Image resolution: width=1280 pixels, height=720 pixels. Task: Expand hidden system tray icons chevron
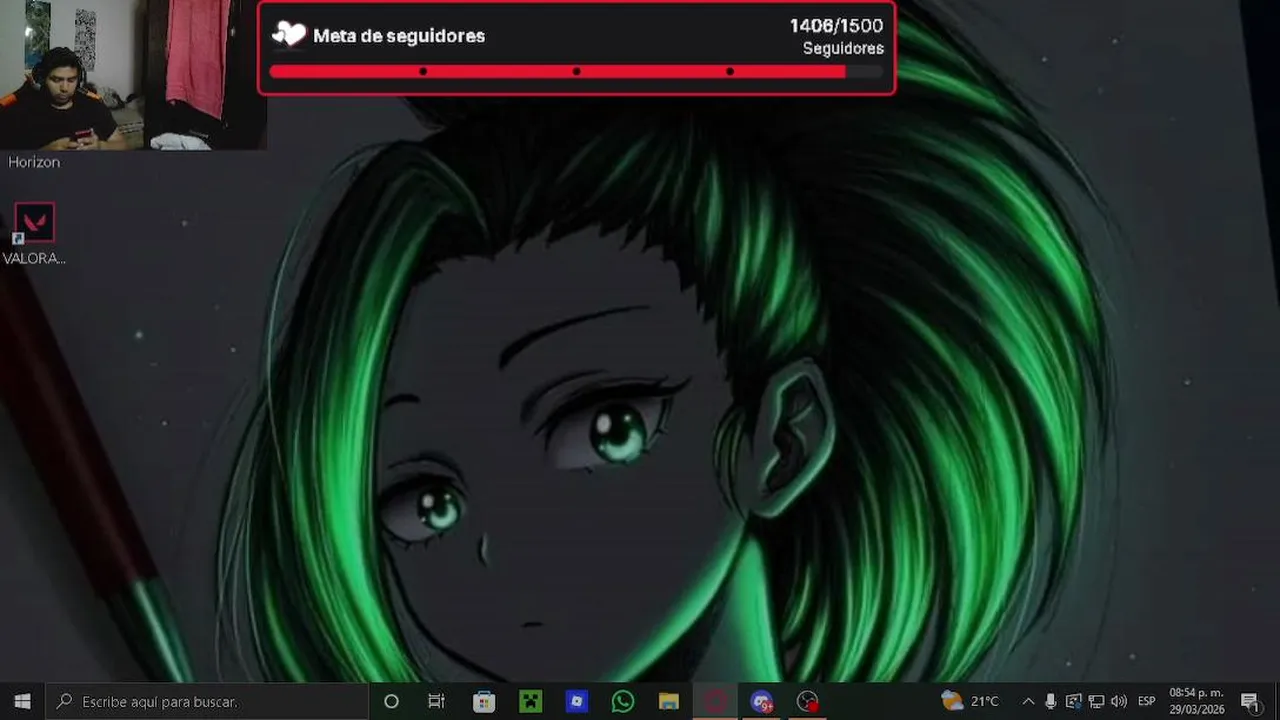[1028, 701]
